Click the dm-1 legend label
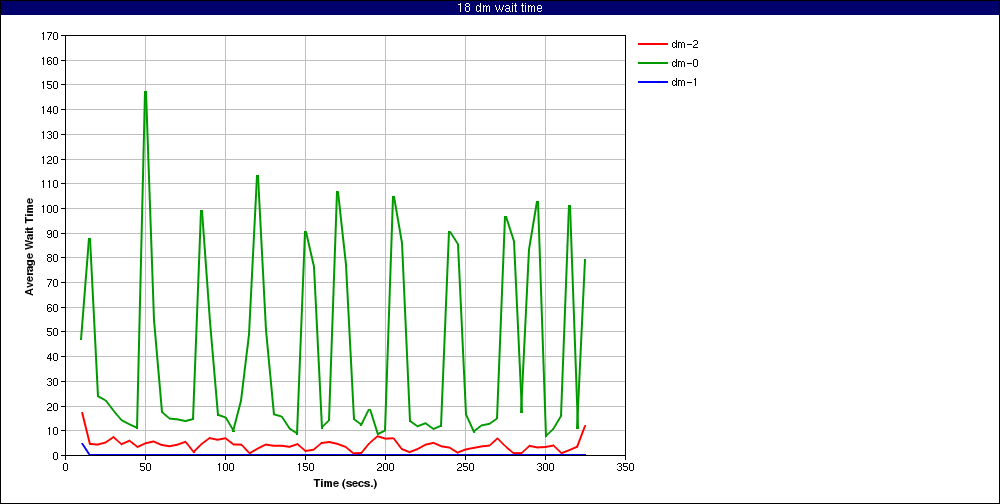The width and height of the screenshot is (1000, 504). tap(684, 82)
